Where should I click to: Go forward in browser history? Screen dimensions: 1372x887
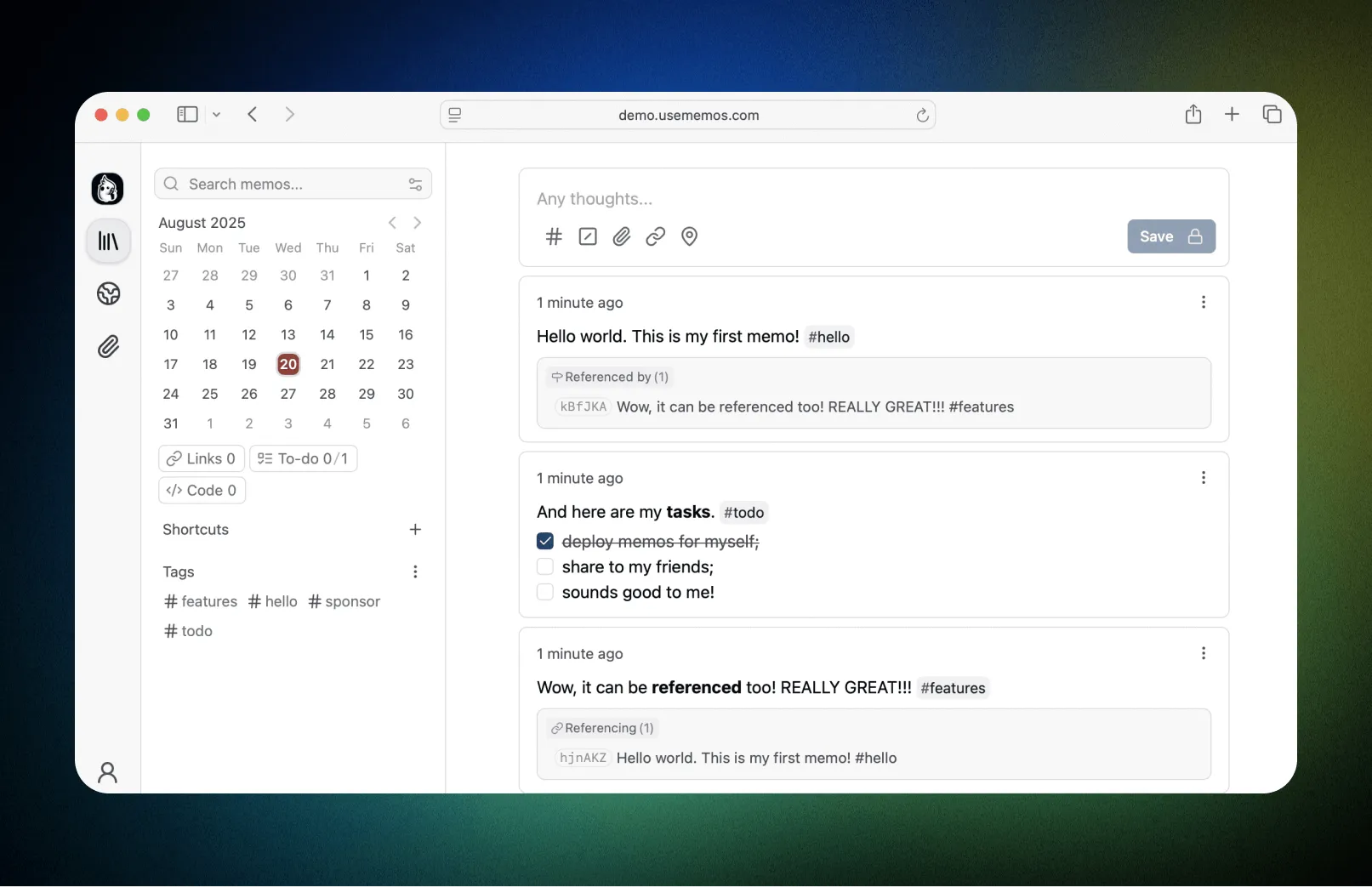(x=289, y=114)
